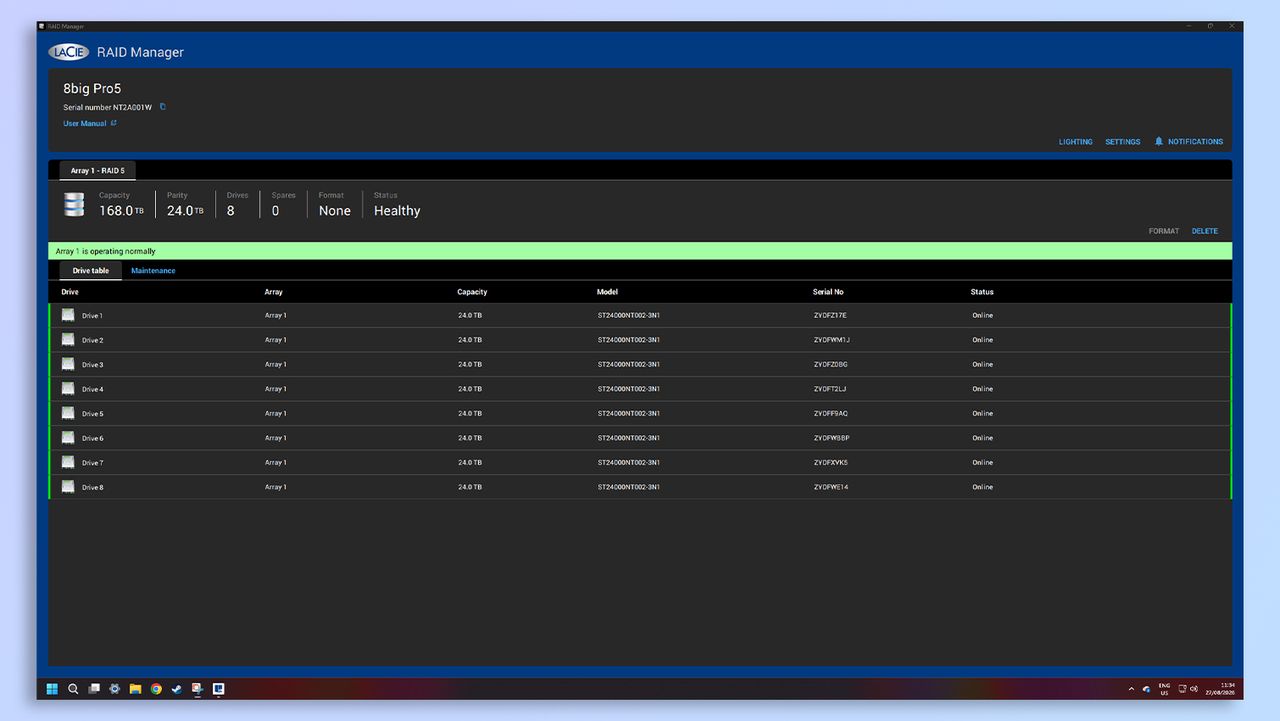Click the Drive 4 disk icon

click(68, 389)
